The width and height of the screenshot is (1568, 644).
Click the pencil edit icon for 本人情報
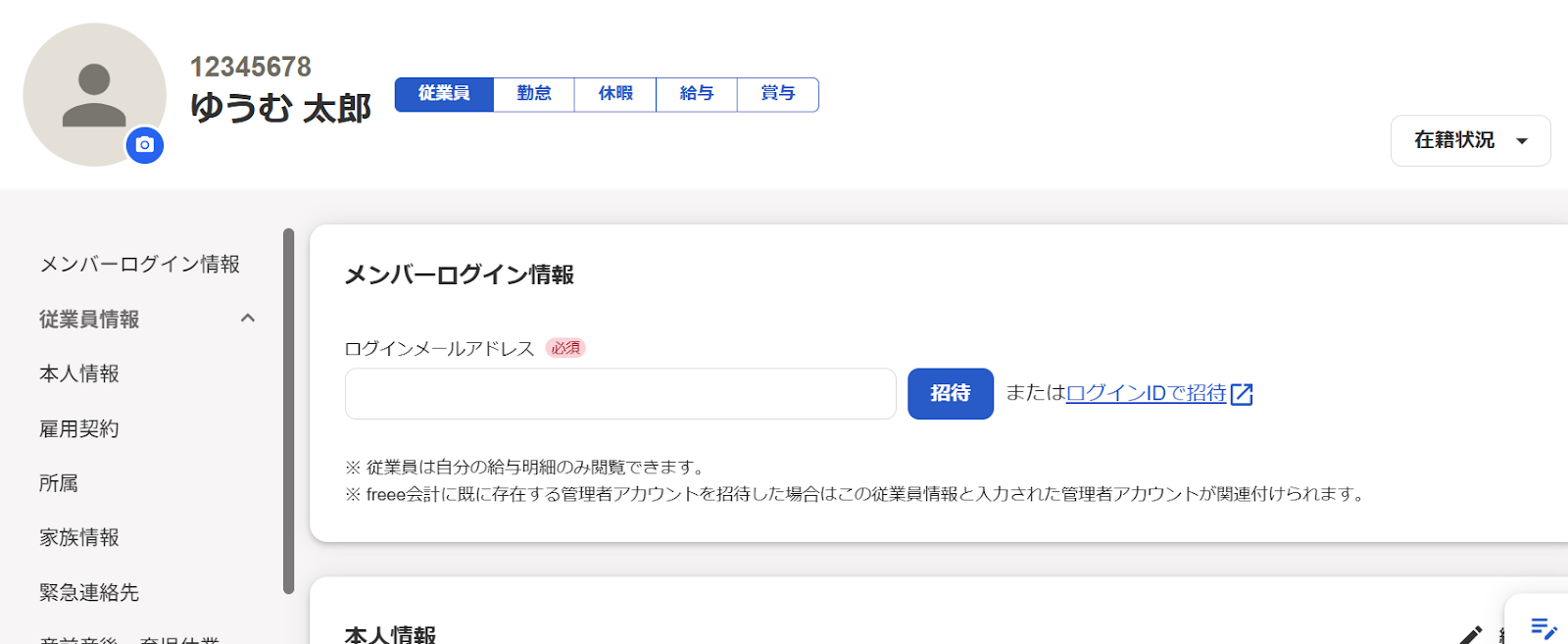pos(1471,634)
